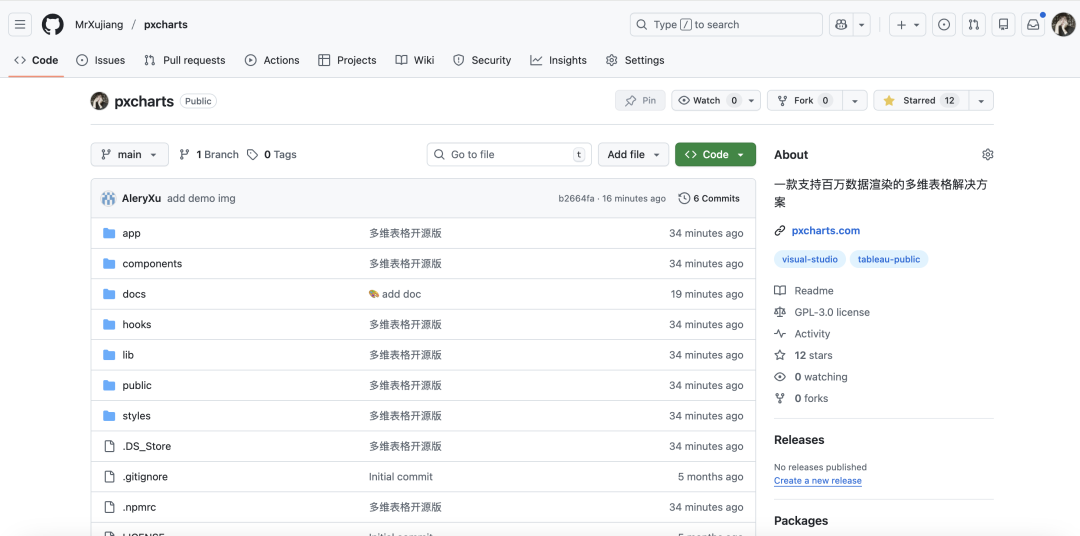Screen dimensions: 1080x536
Task: Click the forks icon in About
Action: [x=780, y=398]
